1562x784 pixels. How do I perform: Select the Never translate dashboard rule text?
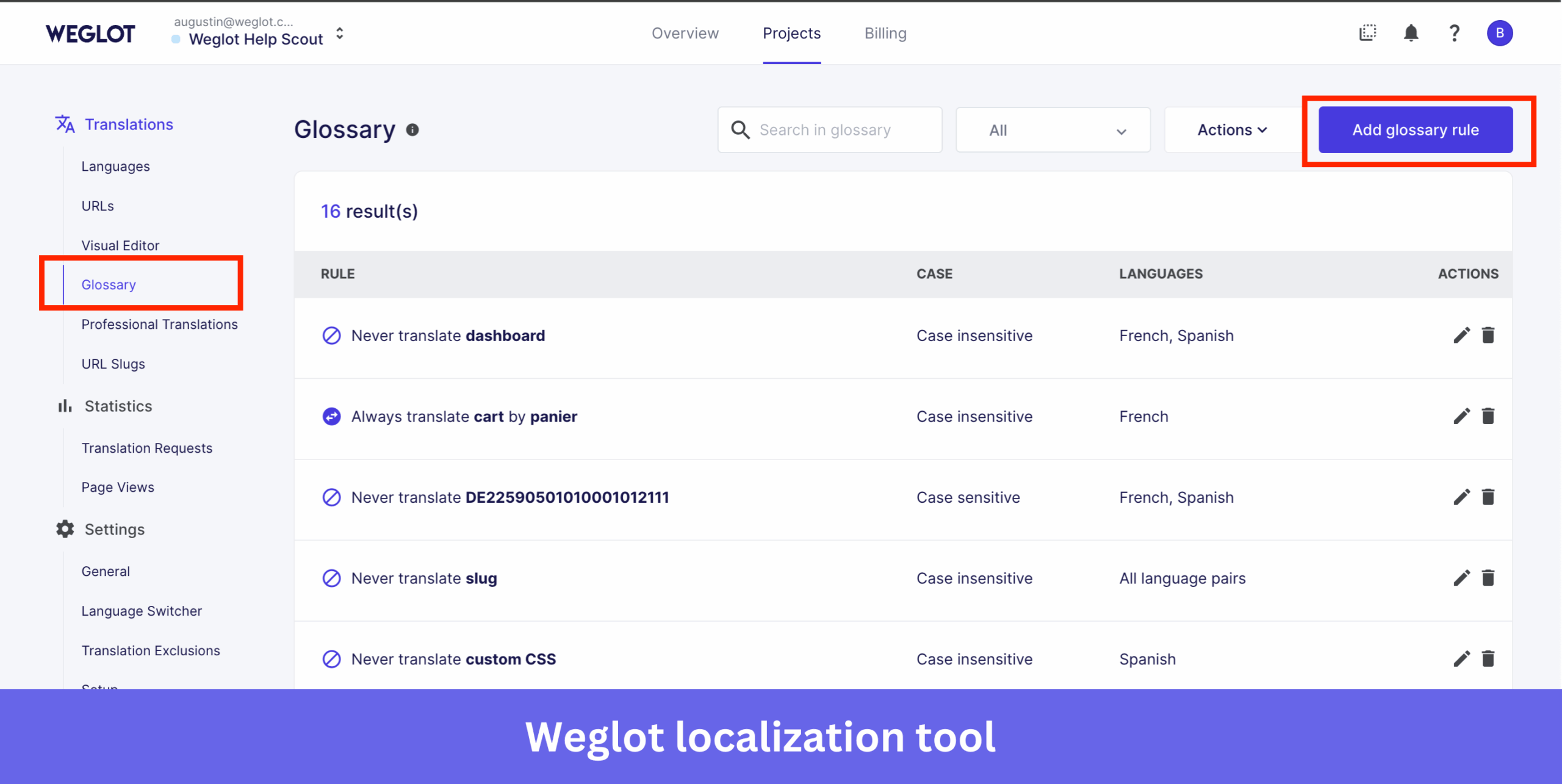pos(448,336)
